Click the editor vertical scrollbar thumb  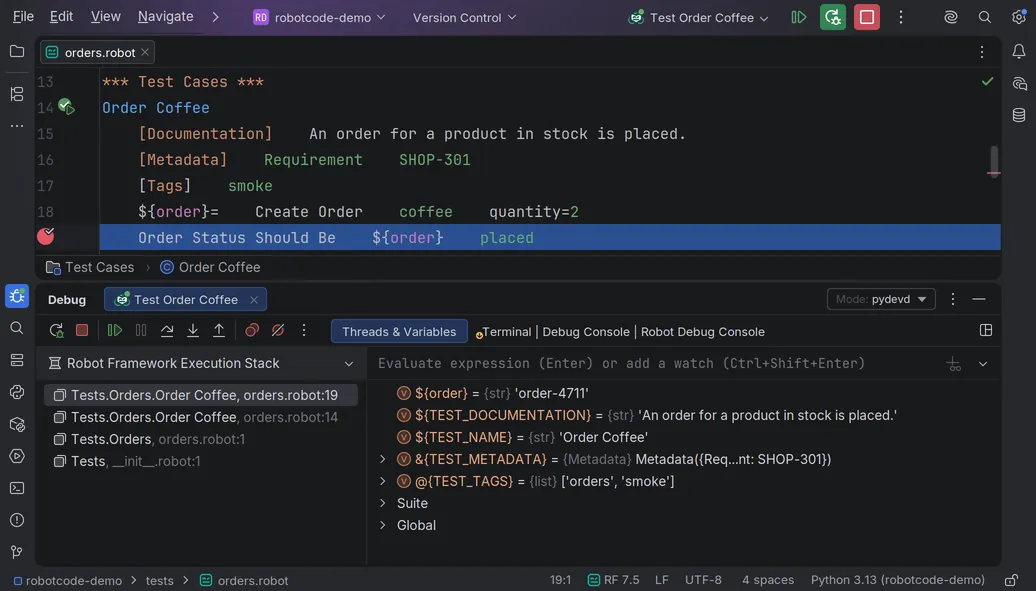click(x=994, y=160)
